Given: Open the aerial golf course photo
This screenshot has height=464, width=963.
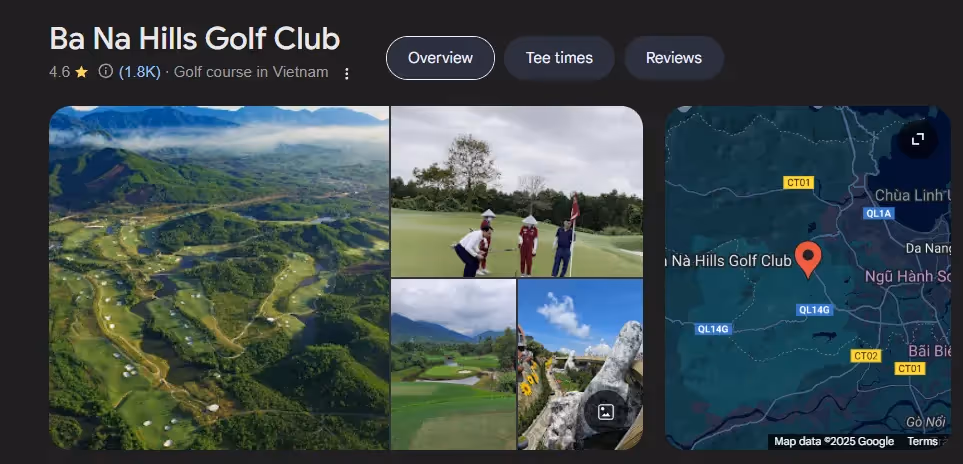Looking at the screenshot, I should [x=219, y=277].
